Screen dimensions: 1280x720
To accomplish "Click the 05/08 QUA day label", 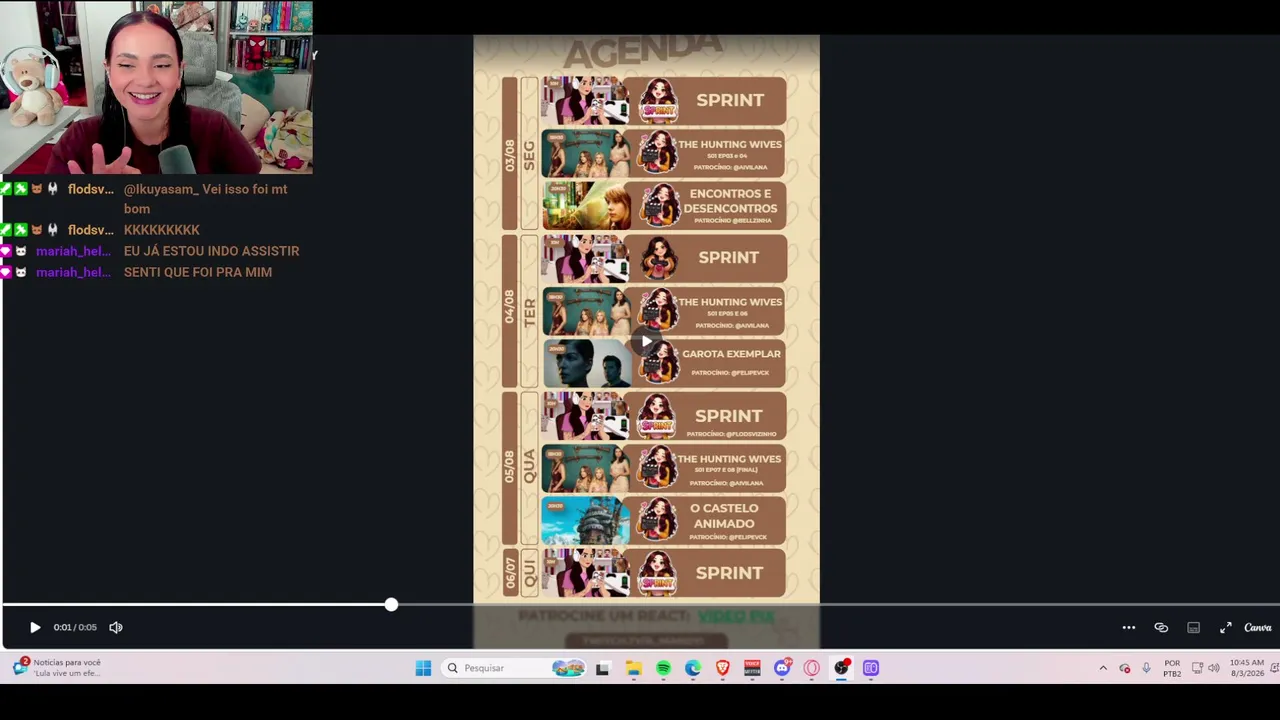I will coord(520,468).
